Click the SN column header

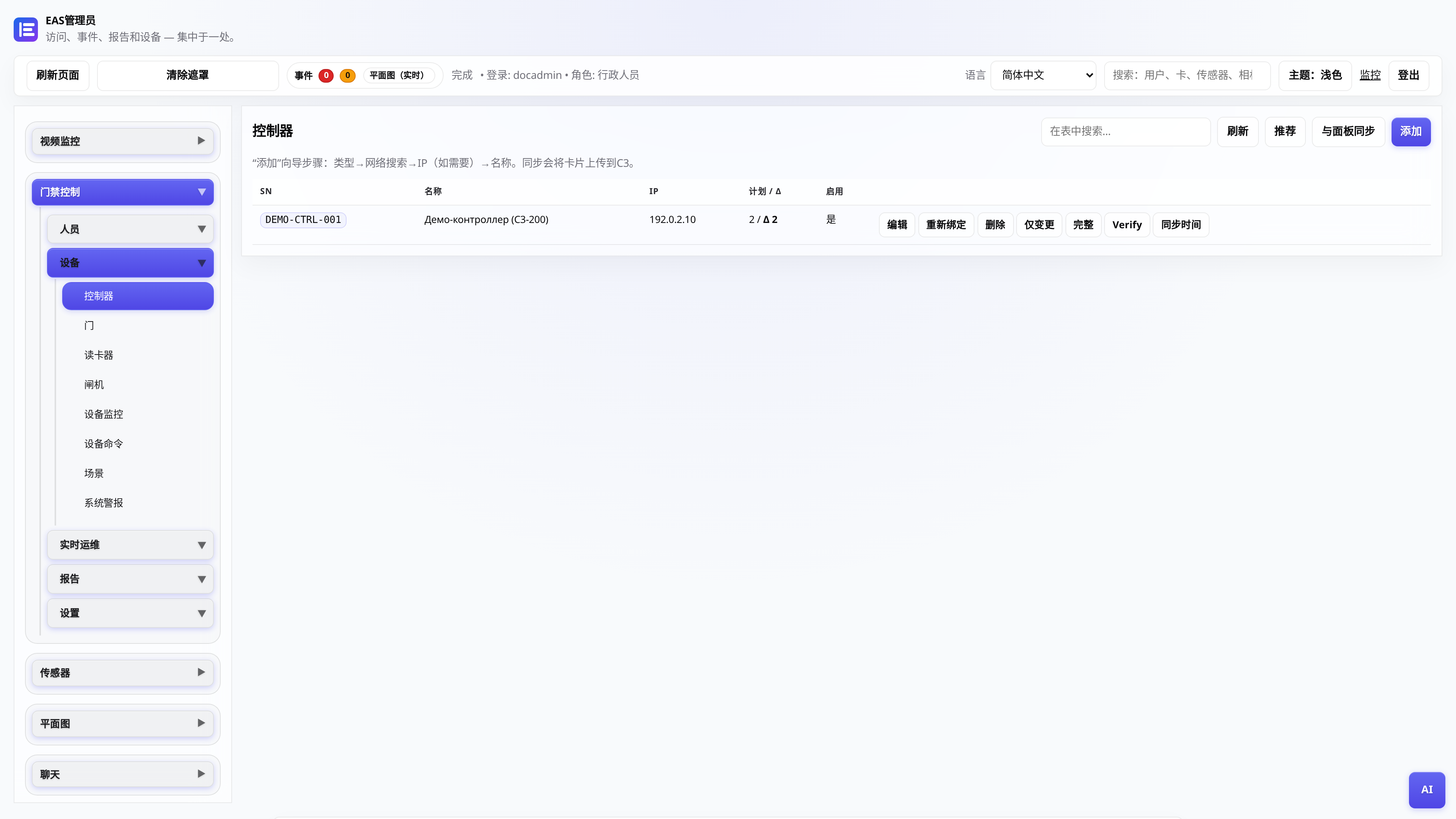pyautogui.click(x=266, y=191)
